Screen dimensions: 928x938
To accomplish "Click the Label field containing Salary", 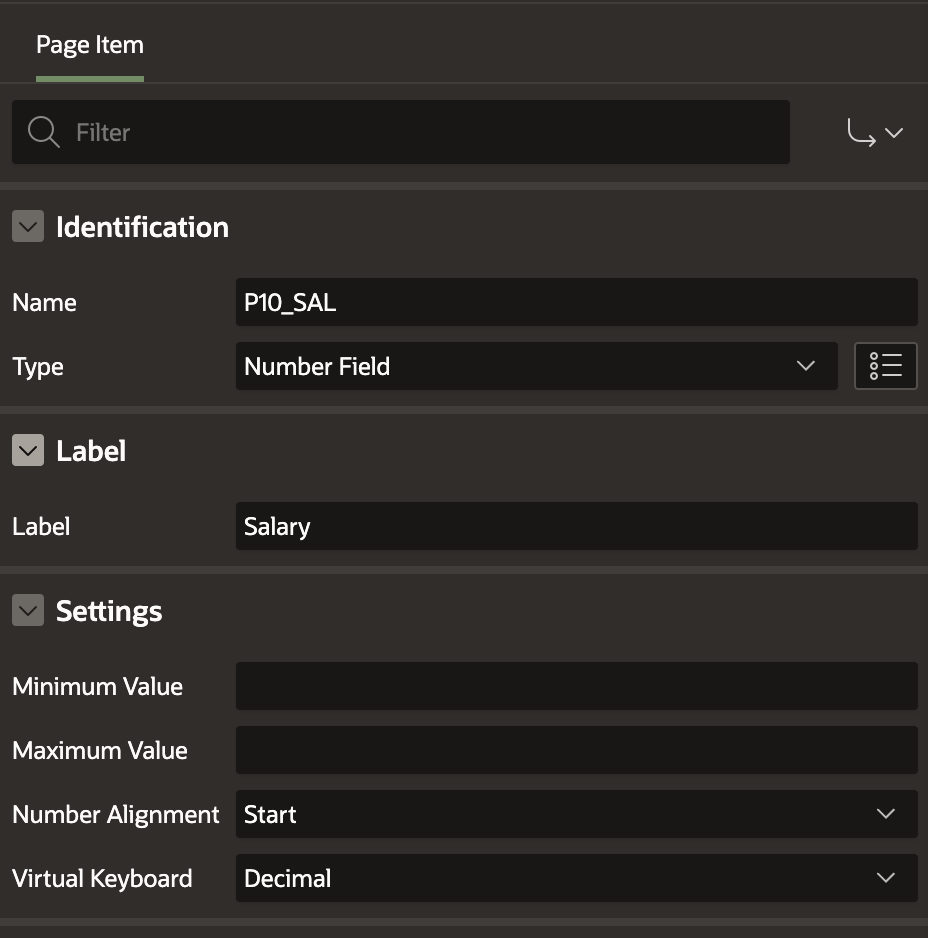I will coord(576,526).
